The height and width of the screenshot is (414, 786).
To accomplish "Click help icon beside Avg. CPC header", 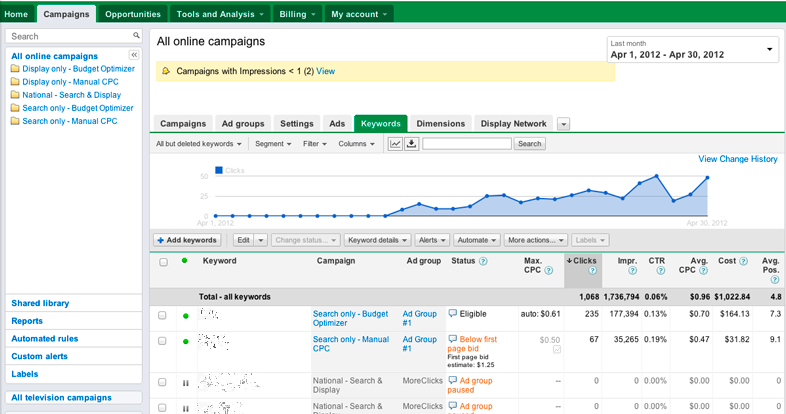I will click(x=703, y=271).
